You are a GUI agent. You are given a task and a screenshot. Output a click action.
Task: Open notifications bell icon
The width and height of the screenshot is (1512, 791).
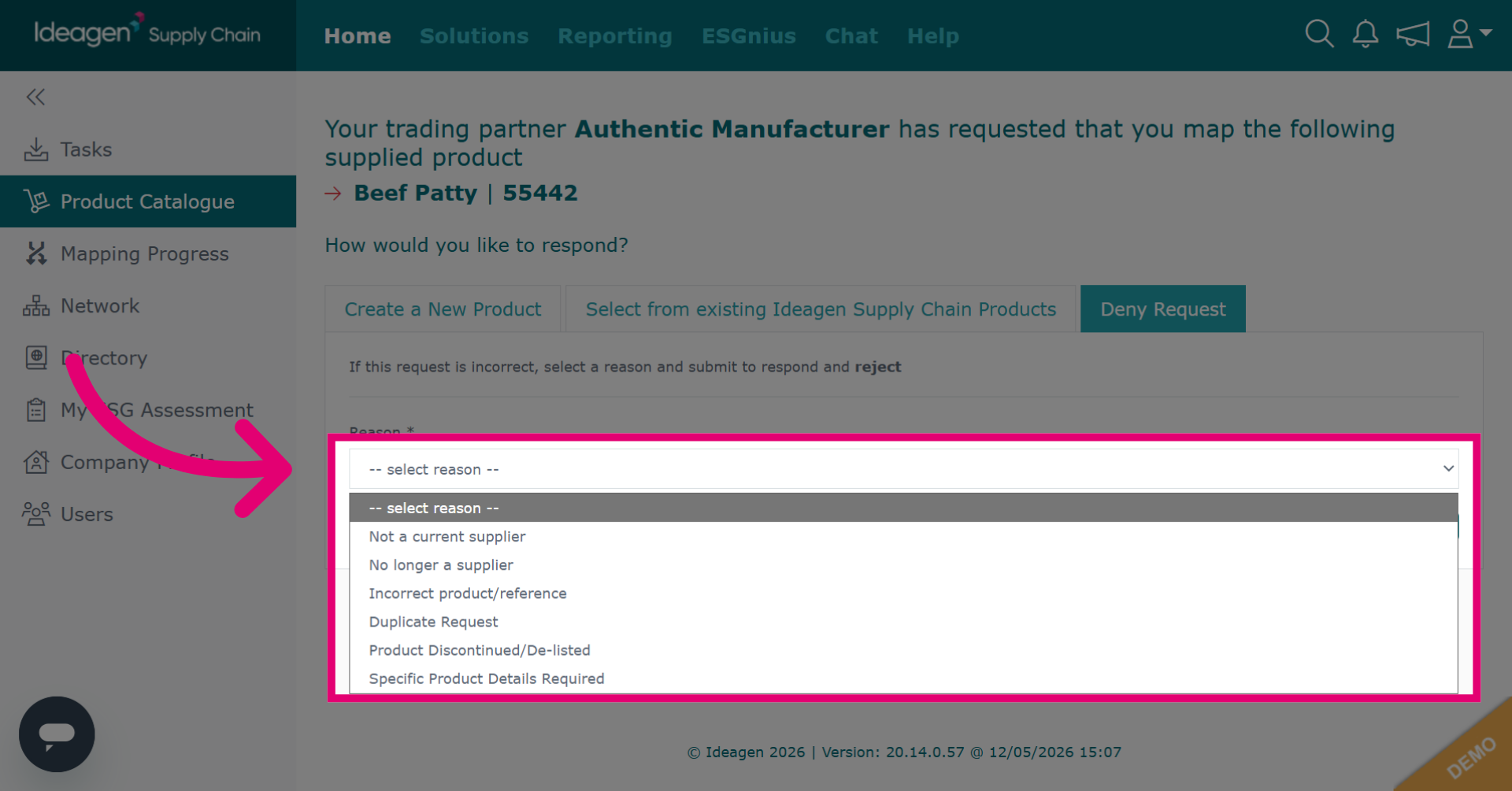(1366, 35)
